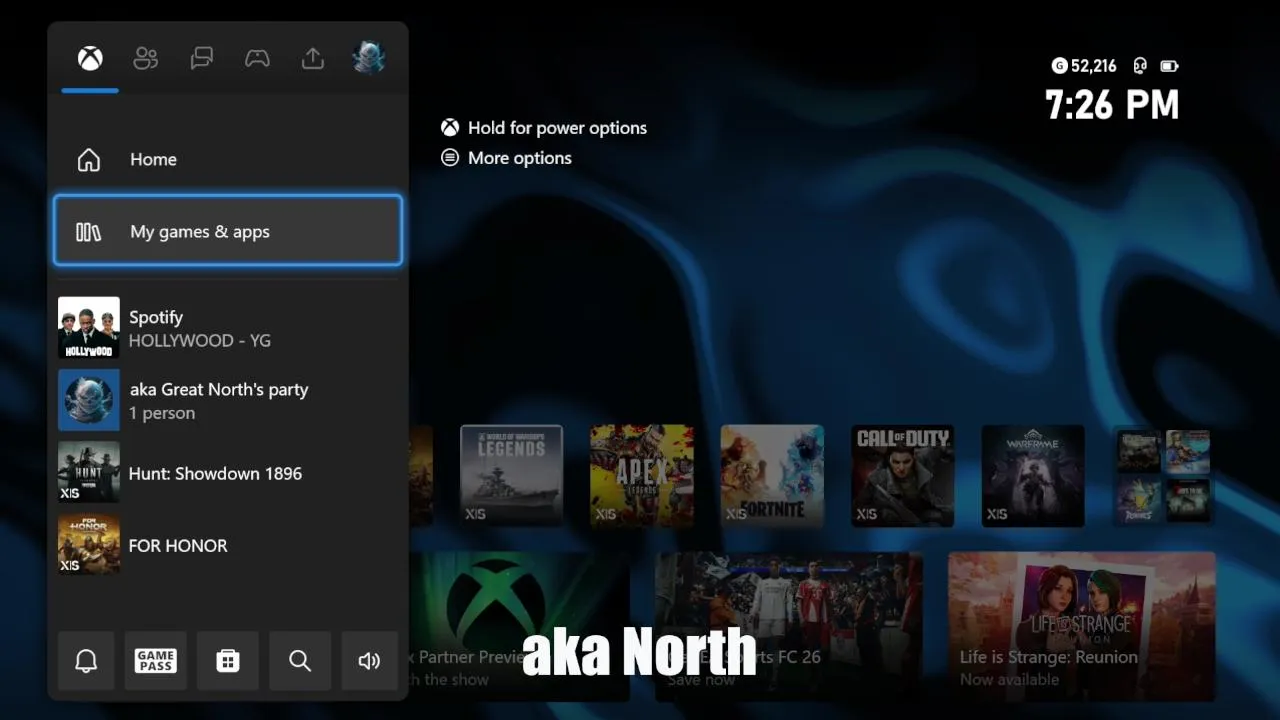Click the Spotify album art thumbnail
1280x720 pixels.
pos(89,328)
